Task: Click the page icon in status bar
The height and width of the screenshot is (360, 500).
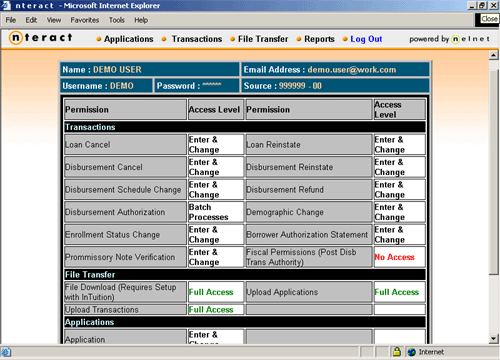Action: pos(6,352)
